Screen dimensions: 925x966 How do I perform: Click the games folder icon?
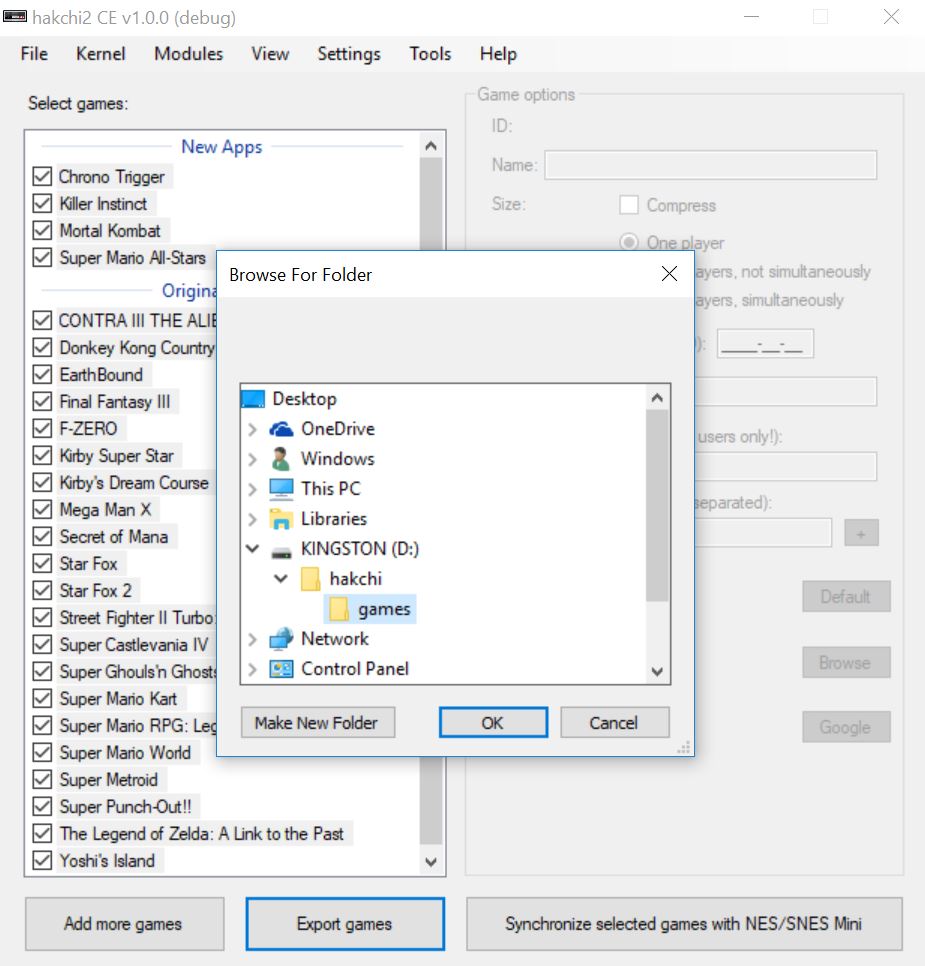pyautogui.click(x=338, y=609)
